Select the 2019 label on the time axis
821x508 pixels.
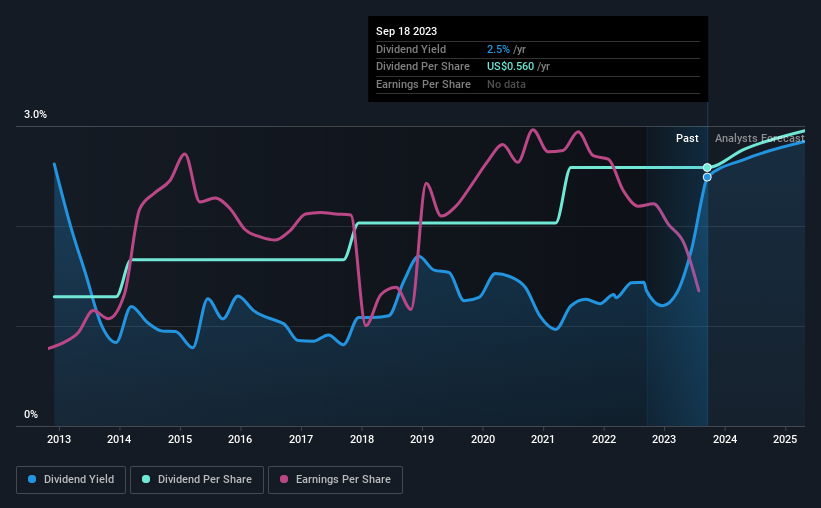(x=422, y=439)
